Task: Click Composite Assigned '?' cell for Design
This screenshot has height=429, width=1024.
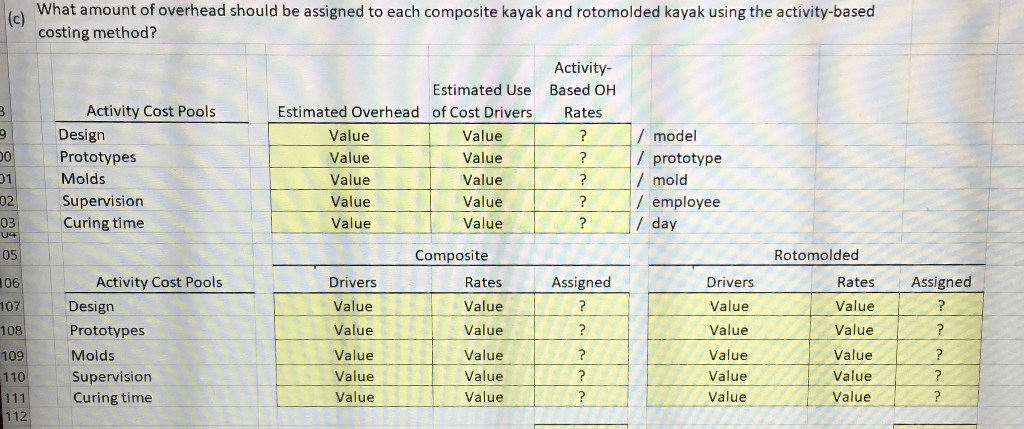Action: click(582, 306)
